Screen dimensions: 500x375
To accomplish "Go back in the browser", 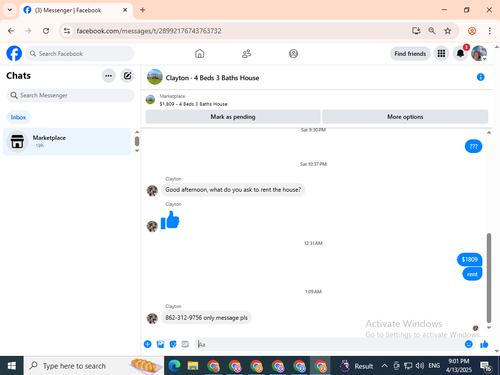I will [11, 31].
